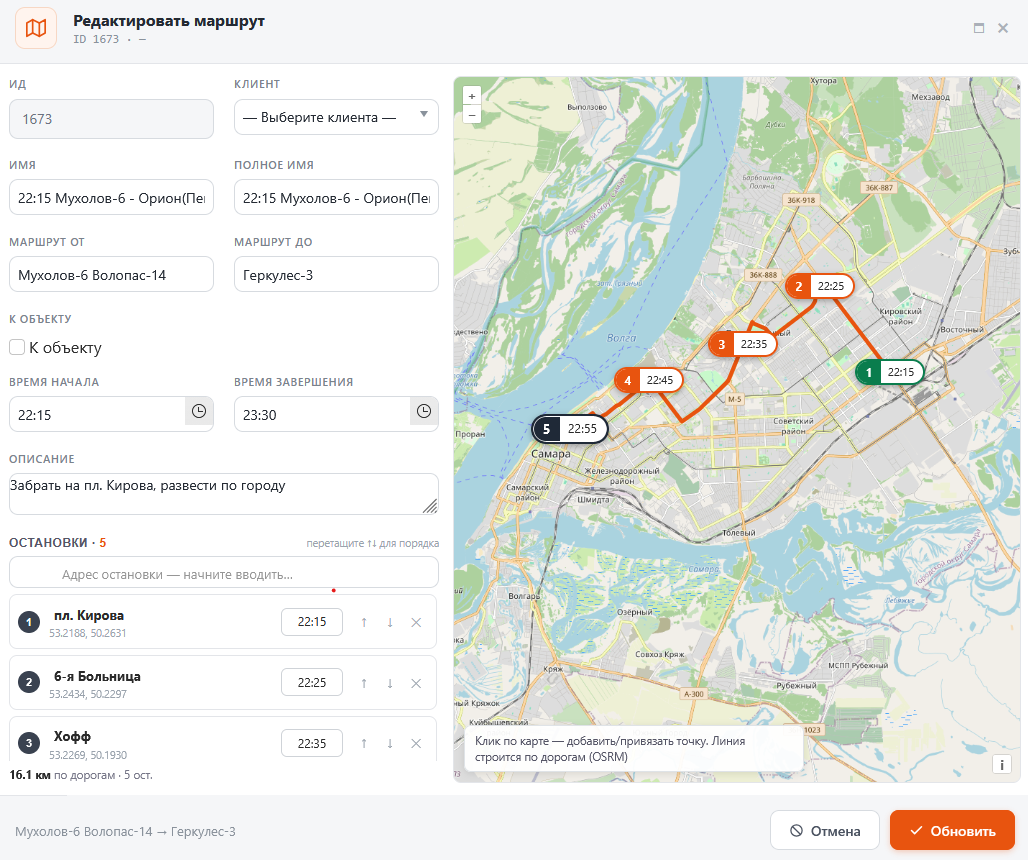Delete the пл. Кирова stop

point(416,623)
